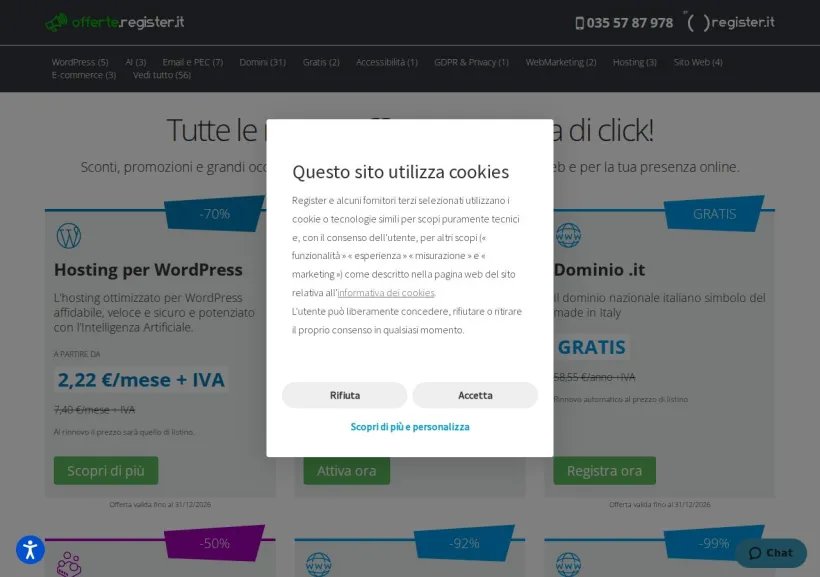Accept cookies with the Accetta button
The width and height of the screenshot is (820, 577).
tap(475, 395)
